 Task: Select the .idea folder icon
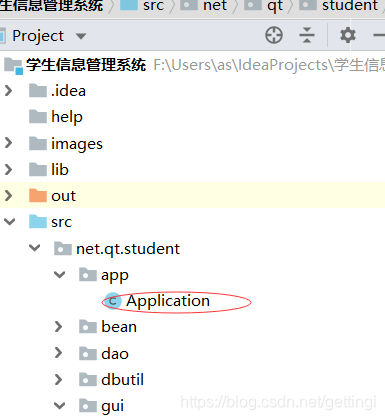[38, 91]
